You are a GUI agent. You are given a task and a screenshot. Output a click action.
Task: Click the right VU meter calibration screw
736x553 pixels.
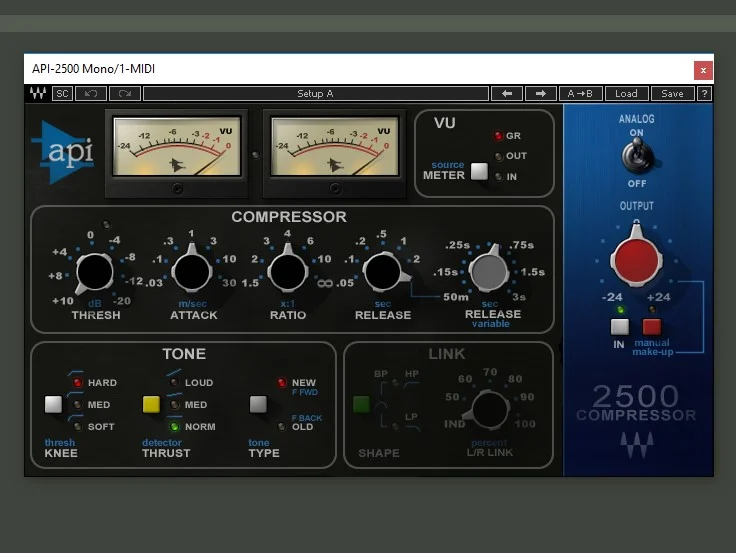coord(335,188)
